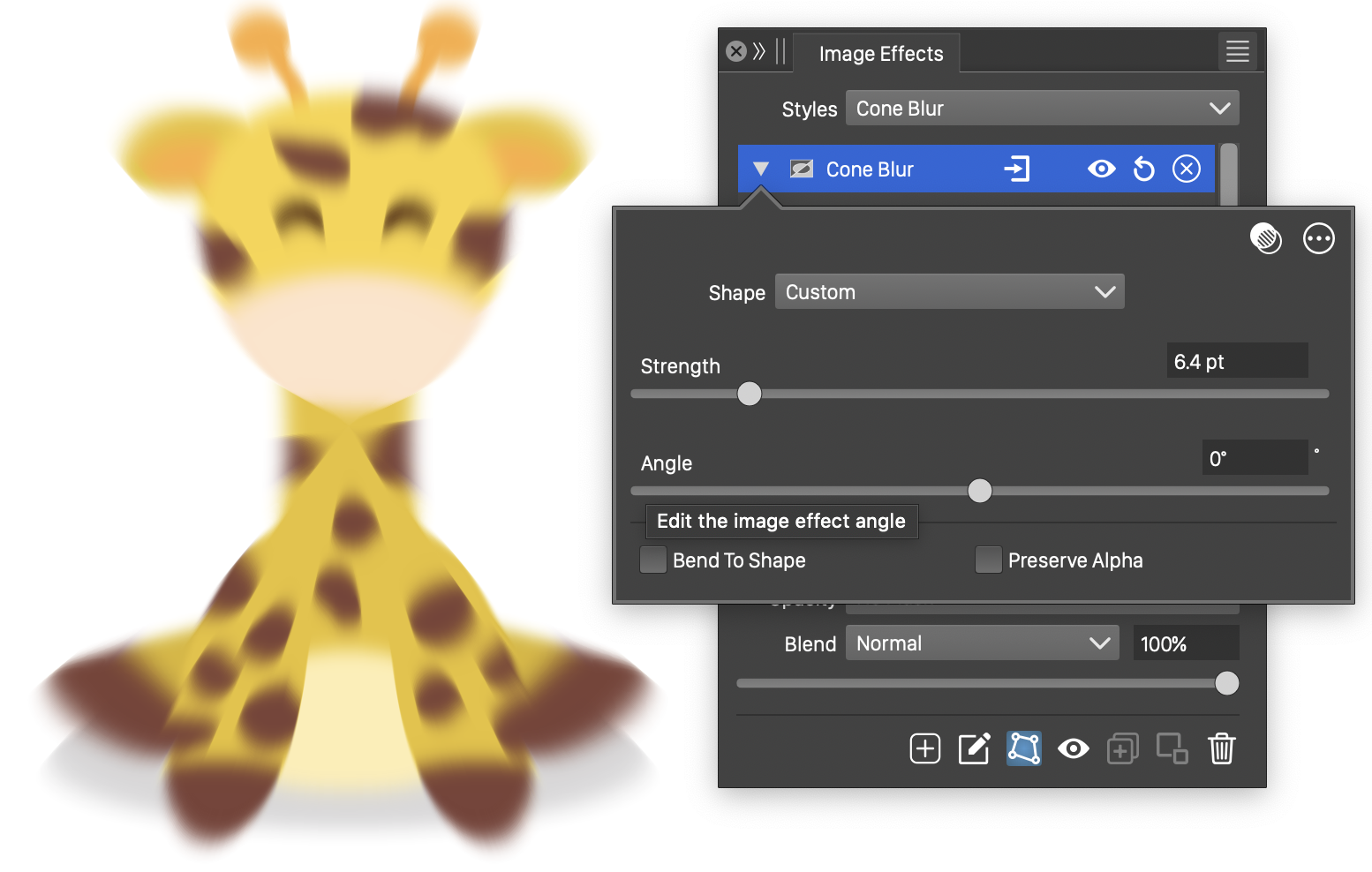Hide the Cone Blur effect using eye icon
Image resolution: width=1372 pixels, height=872 pixels.
(x=1101, y=169)
